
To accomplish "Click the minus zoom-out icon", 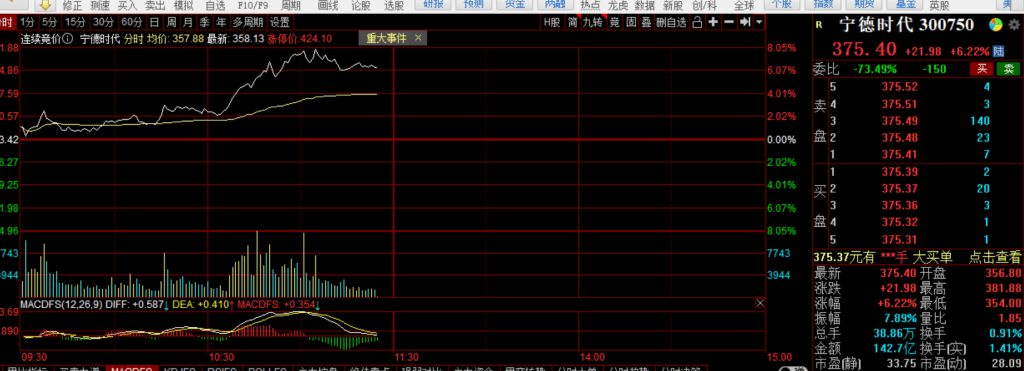I will tap(729, 22).
